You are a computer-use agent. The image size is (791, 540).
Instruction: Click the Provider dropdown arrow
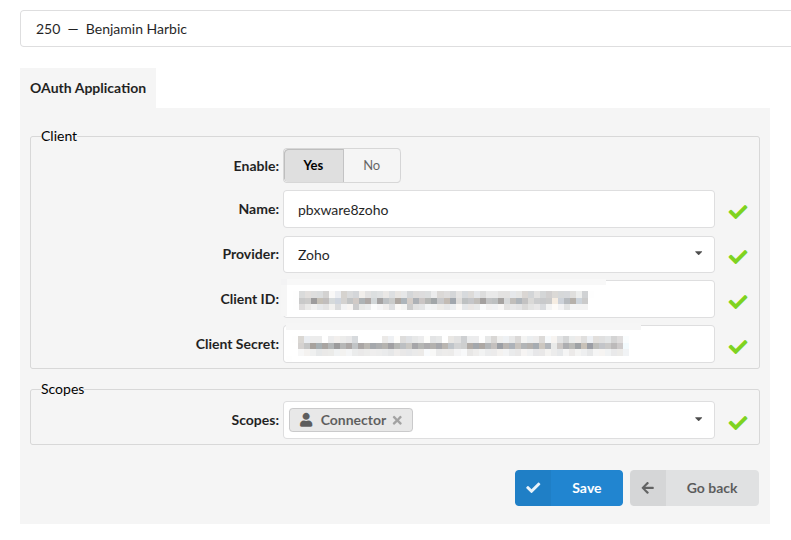coord(698,253)
